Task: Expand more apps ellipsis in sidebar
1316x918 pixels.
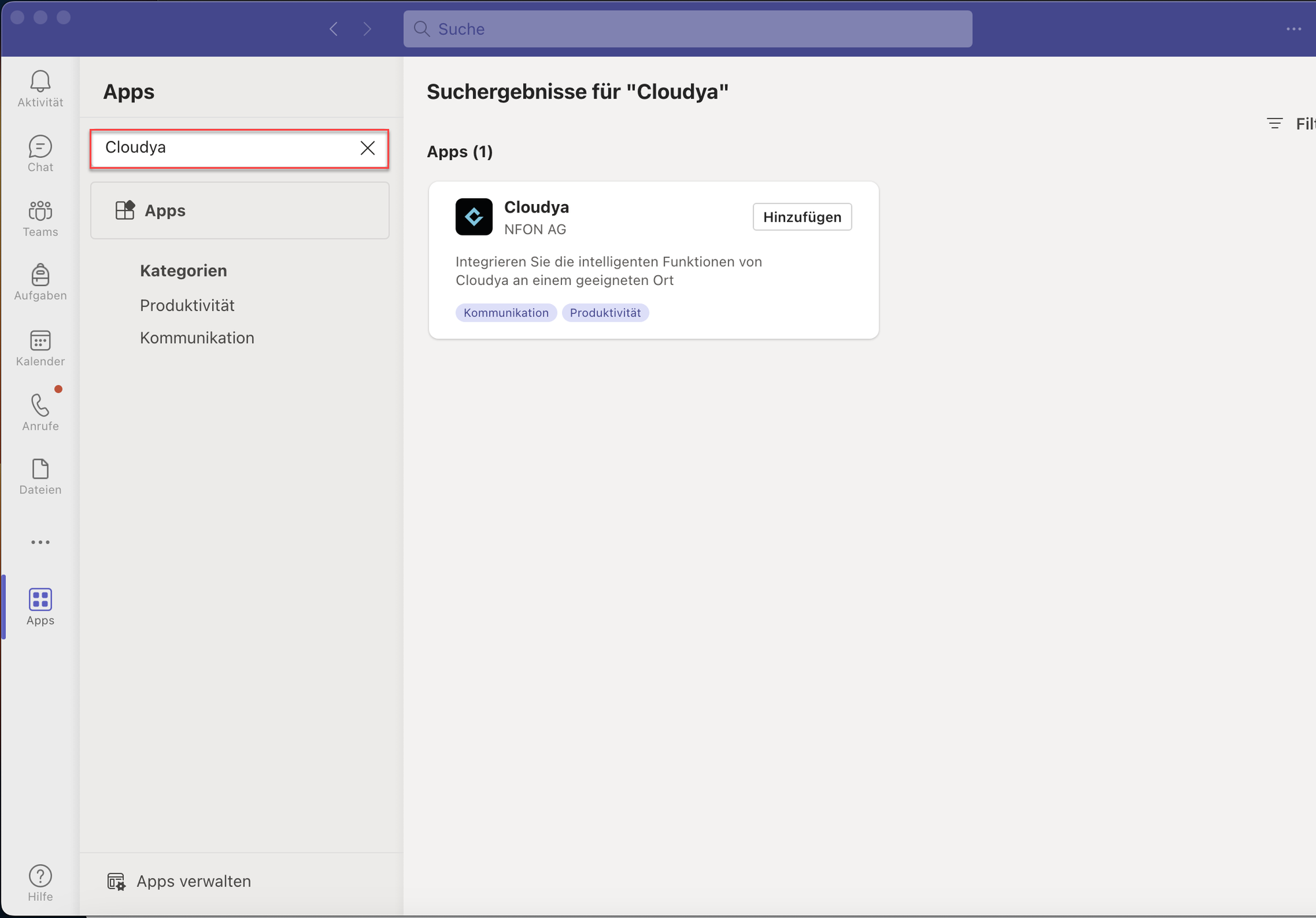Action: tap(40, 542)
